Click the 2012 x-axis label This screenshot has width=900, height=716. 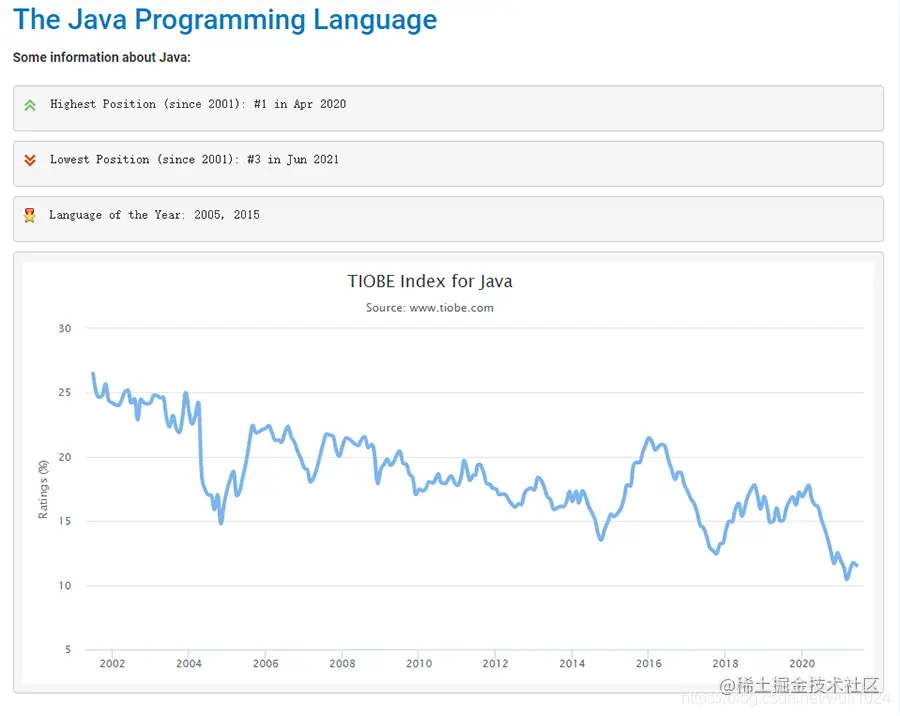495,664
